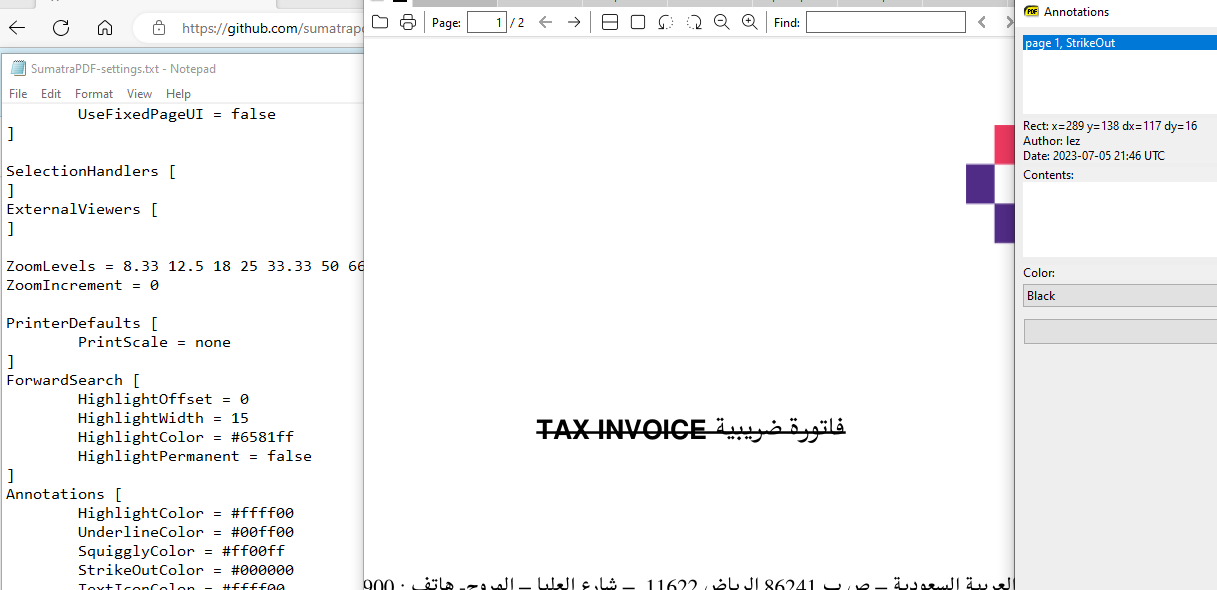Open Notepad's Format menu
This screenshot has height=590, width=1217.
93,93
